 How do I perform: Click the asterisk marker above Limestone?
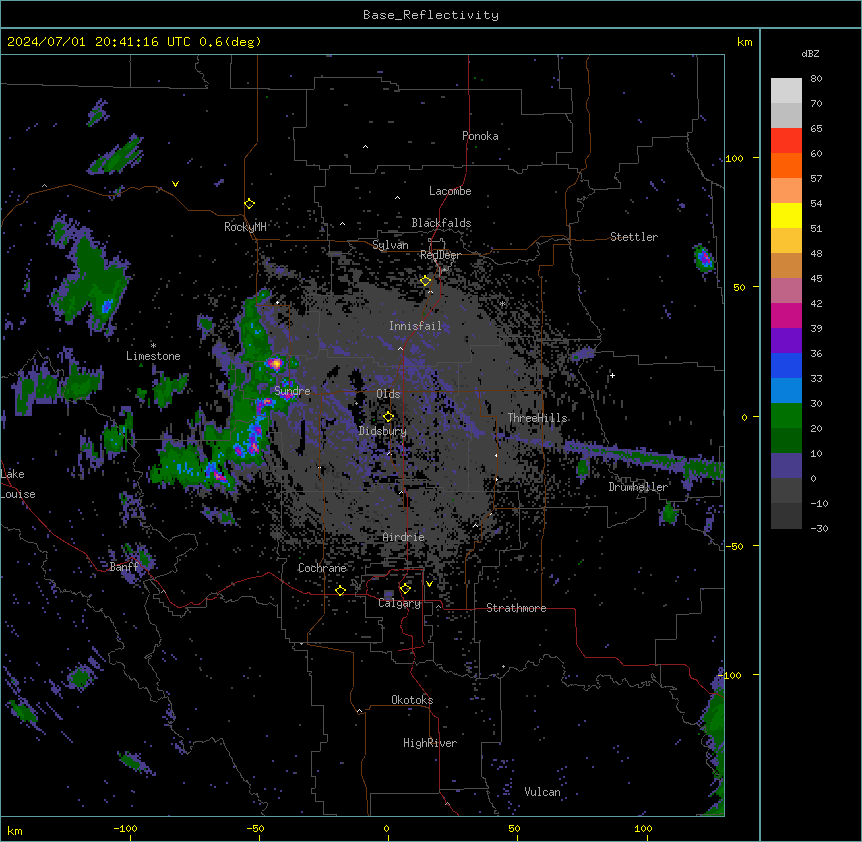point(153,346)
